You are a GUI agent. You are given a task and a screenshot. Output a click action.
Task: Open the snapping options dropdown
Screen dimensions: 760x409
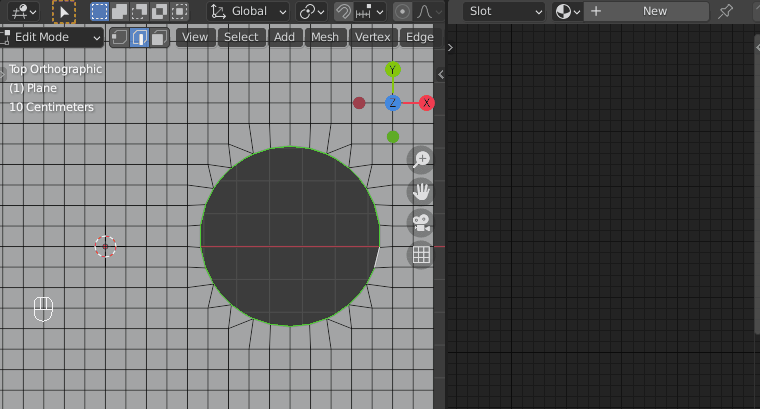tap(370, 11)
